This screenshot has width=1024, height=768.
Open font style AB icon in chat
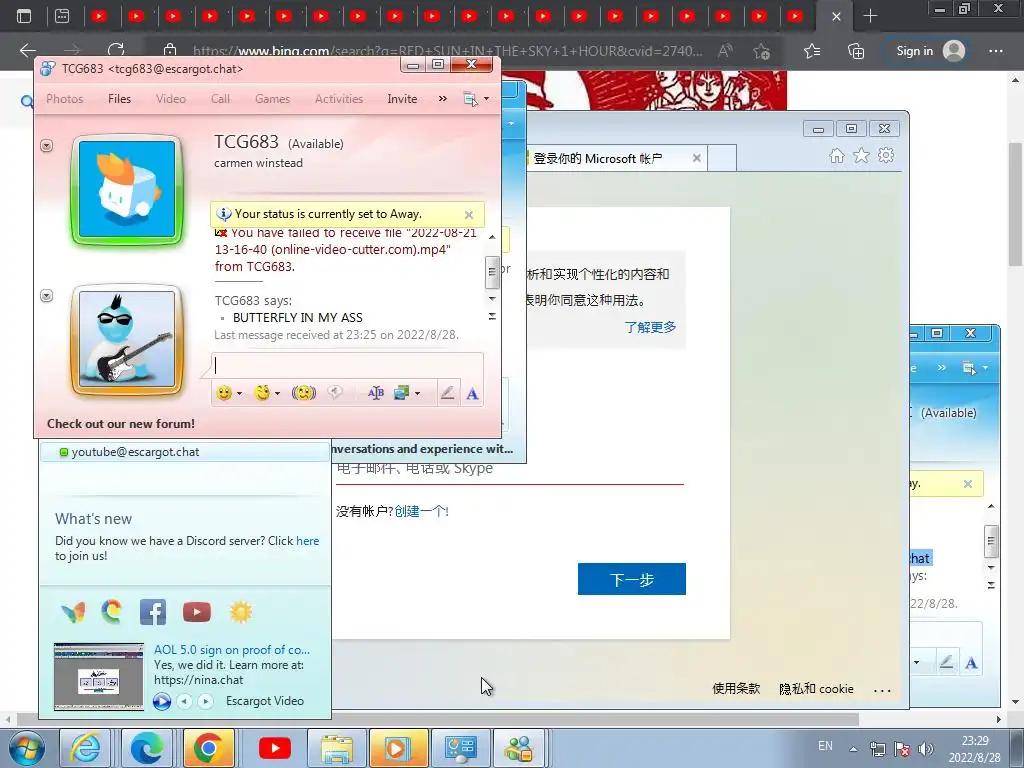(376, 393)
